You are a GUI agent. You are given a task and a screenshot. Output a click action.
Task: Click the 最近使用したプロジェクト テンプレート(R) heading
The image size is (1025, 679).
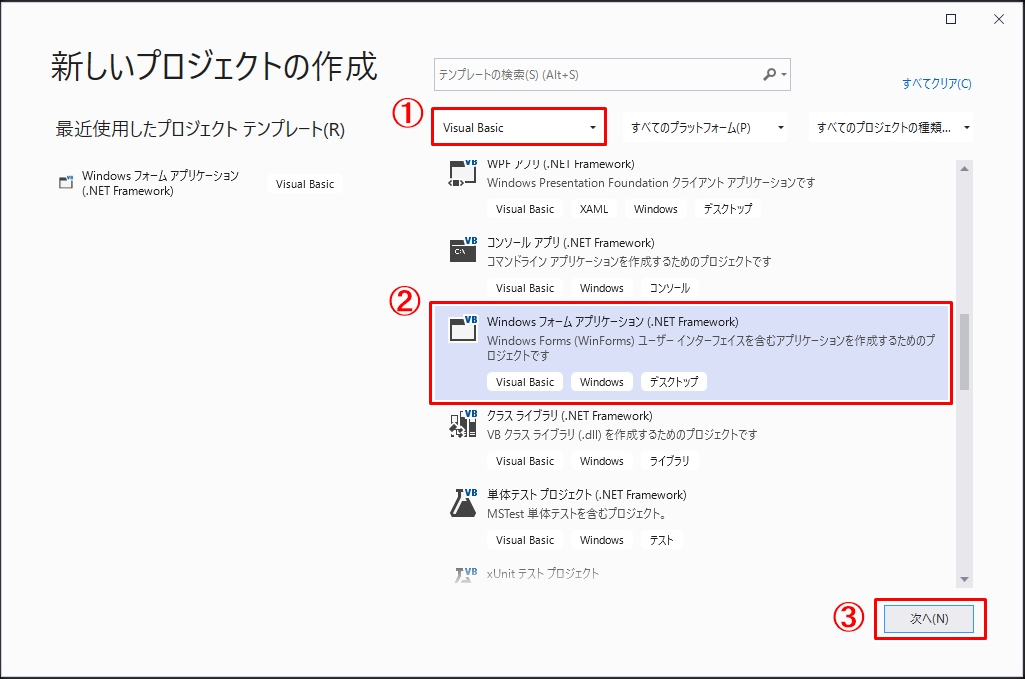pos(200,129)
